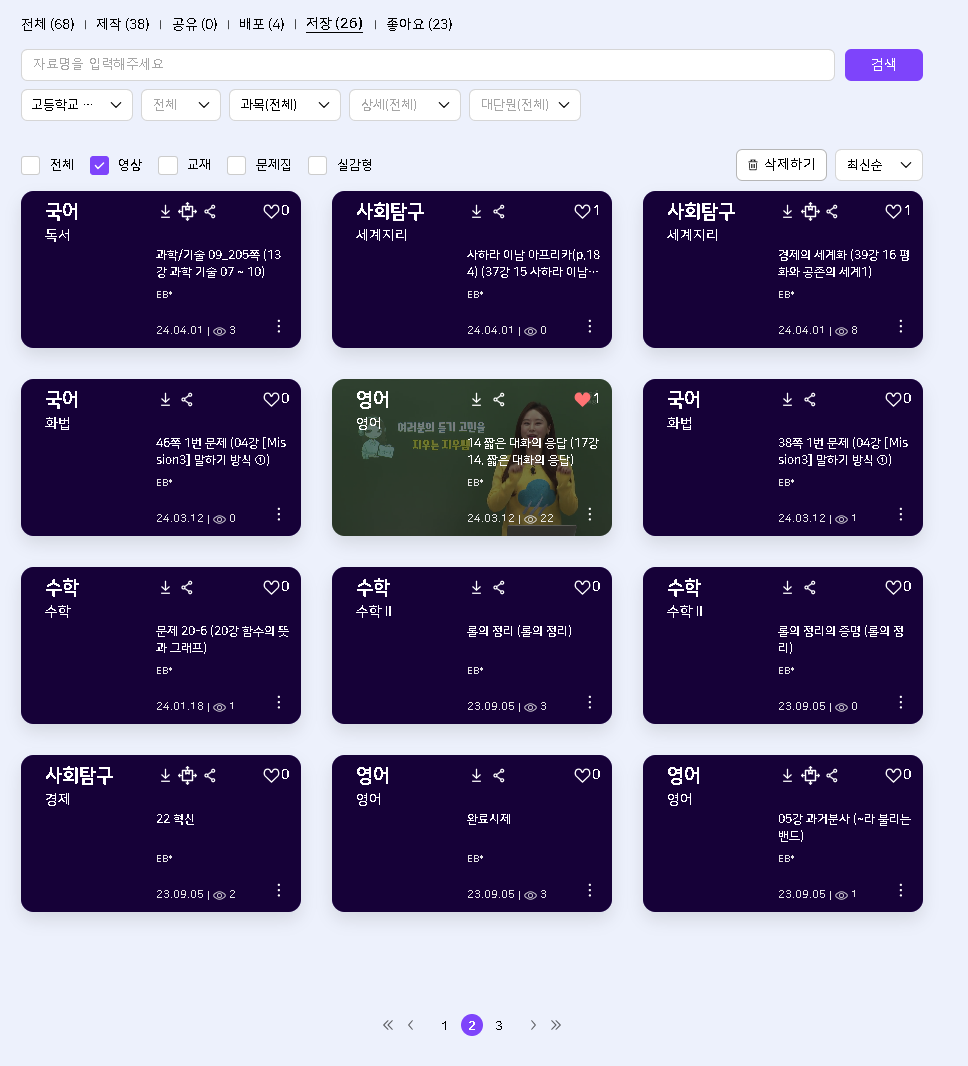The width and height of the screenshot is (968, 1066).
Task: Click the 삭제하기 delete button
Action: pyautogui.click(x=781, y=165)
